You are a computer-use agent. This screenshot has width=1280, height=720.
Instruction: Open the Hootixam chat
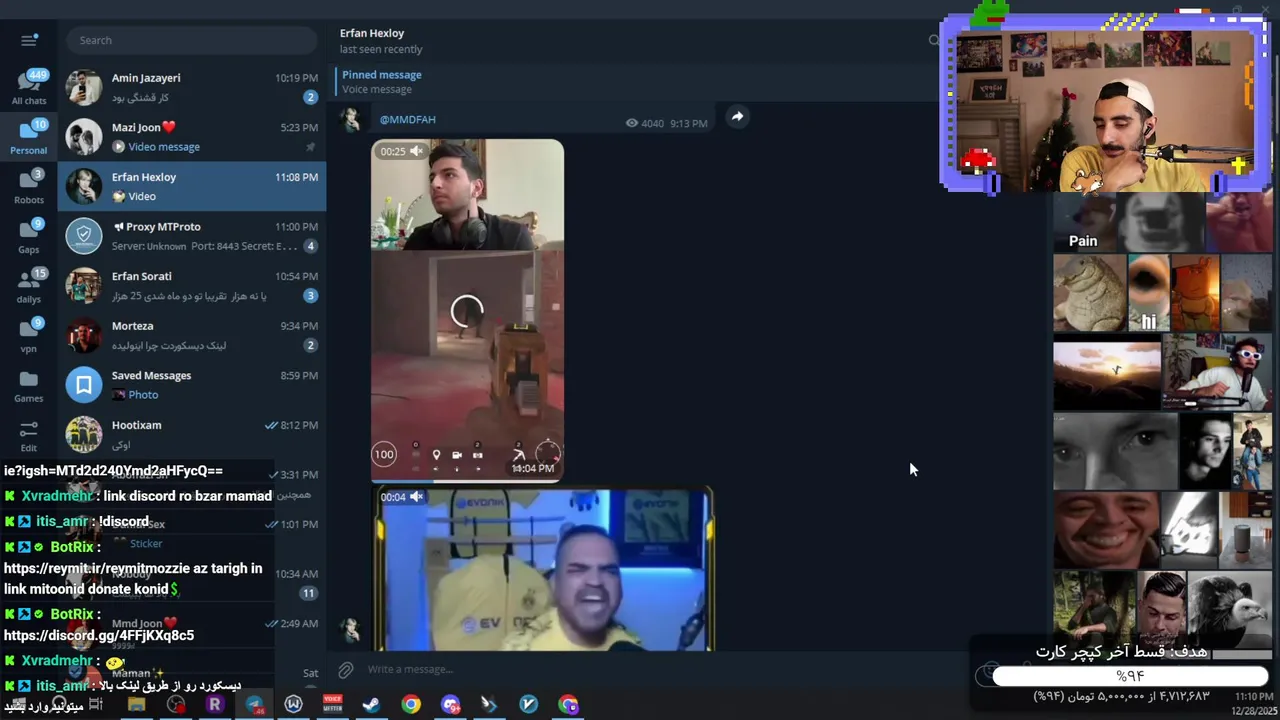[x=192, y=434]
